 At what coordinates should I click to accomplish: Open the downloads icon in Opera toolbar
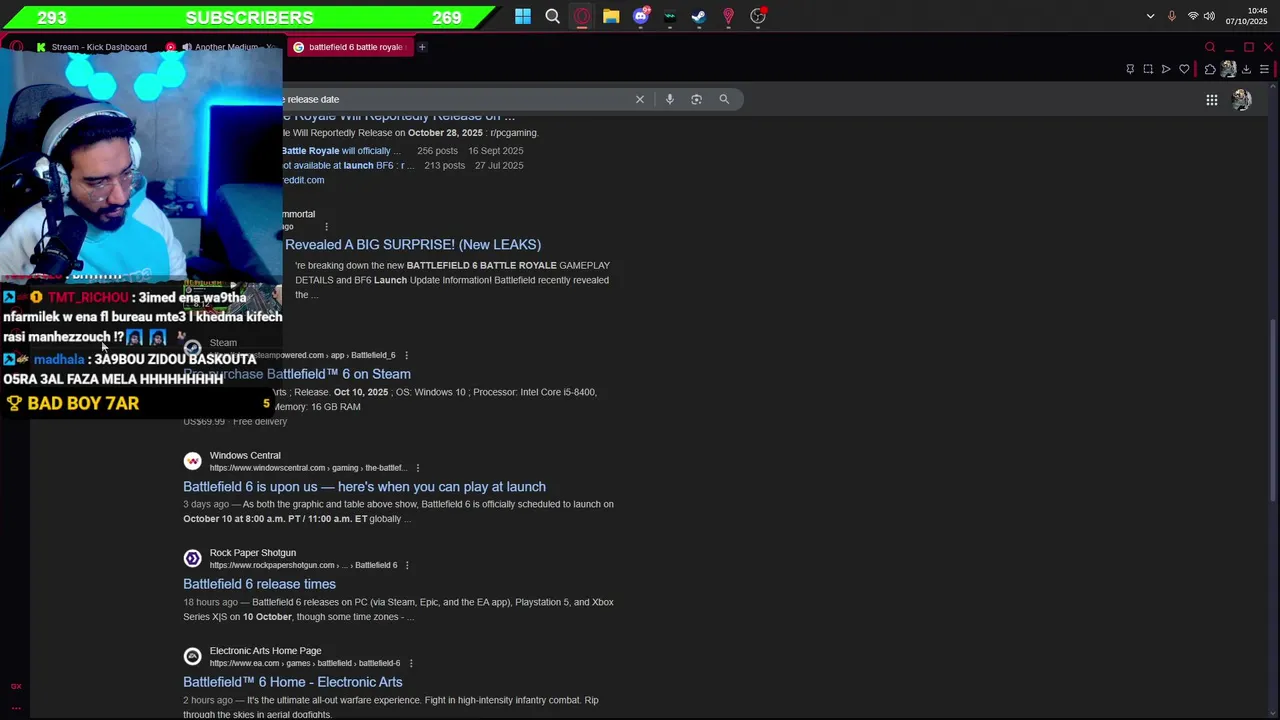pyautogui.click(x=1246, y=69)
